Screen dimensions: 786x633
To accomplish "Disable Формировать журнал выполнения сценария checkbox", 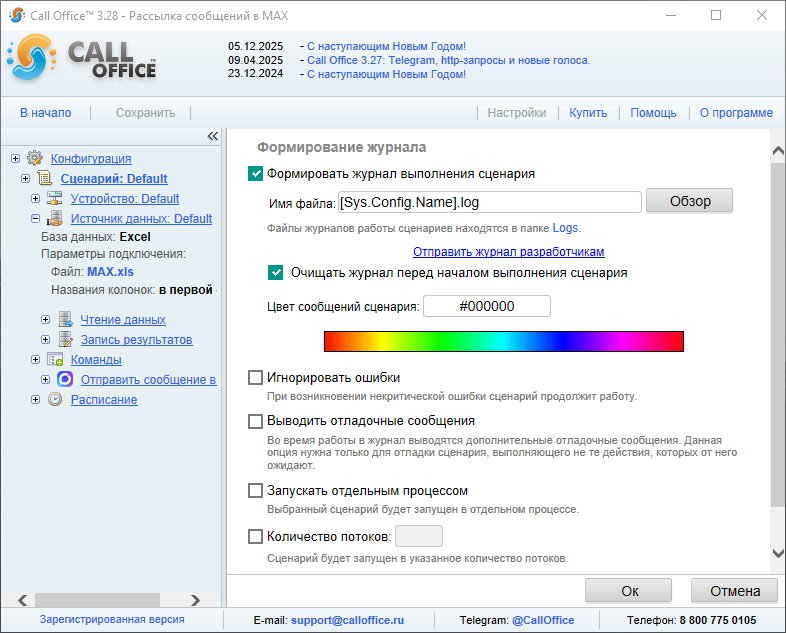I will click(x=256, y=173).
